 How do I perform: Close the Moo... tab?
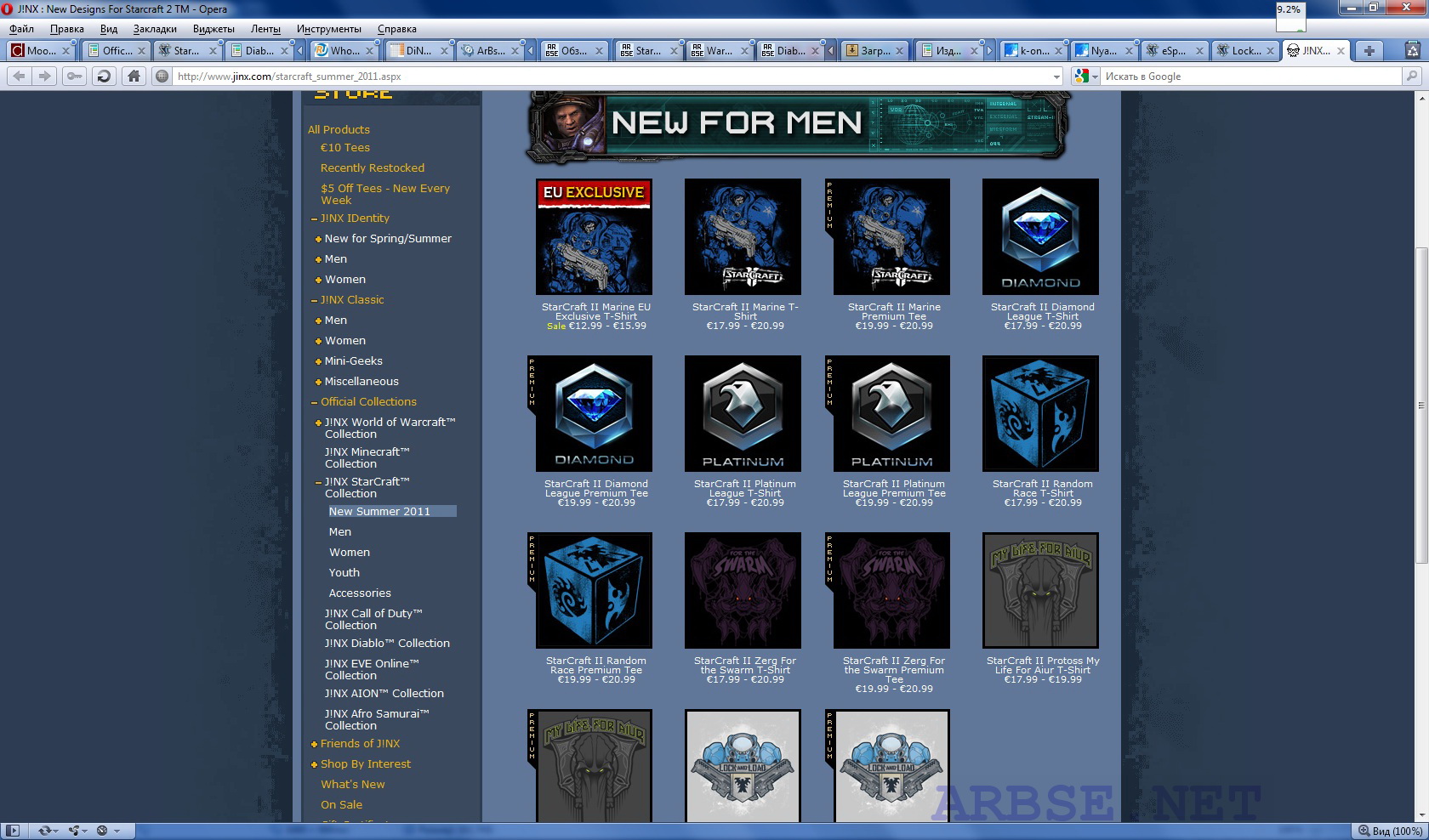tap(65, 51)
